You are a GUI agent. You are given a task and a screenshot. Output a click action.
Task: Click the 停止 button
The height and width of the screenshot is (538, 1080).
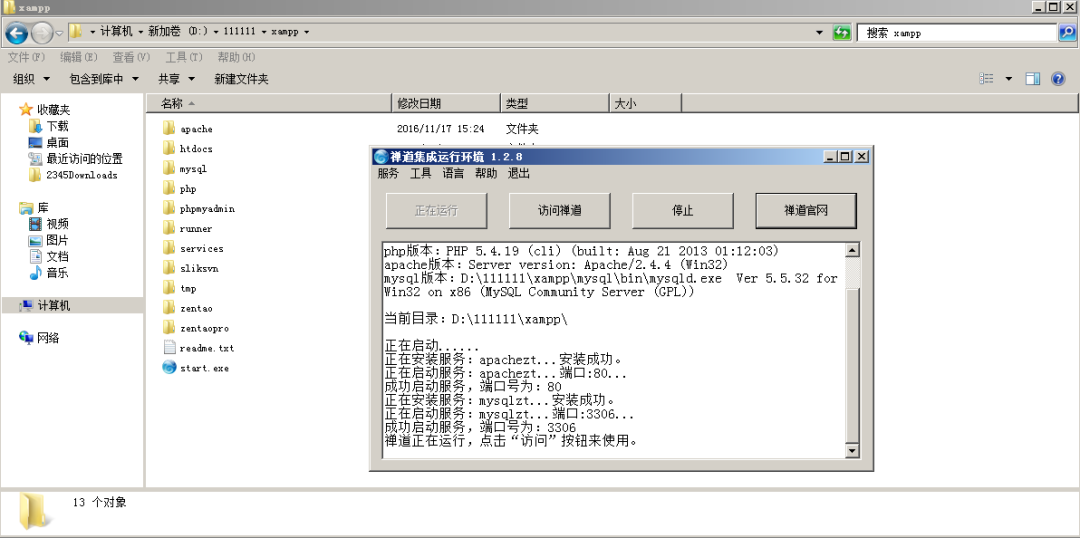pyautogui.click(x=683, y=211)
